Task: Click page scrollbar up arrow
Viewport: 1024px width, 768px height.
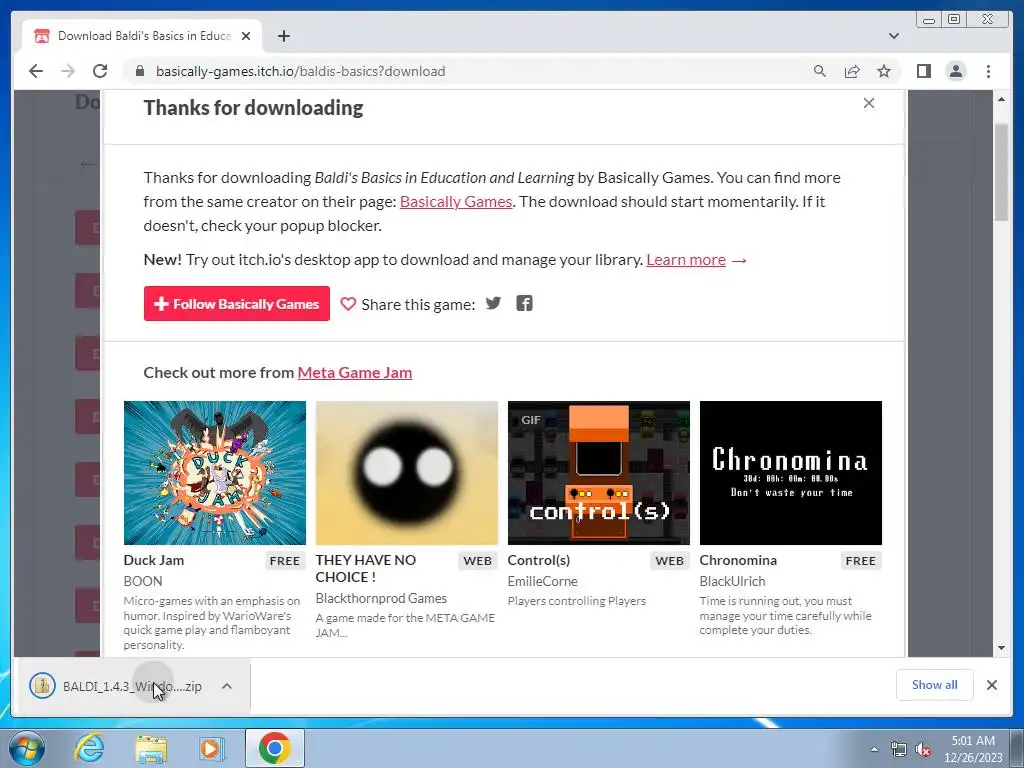Action: point(1001,99)
